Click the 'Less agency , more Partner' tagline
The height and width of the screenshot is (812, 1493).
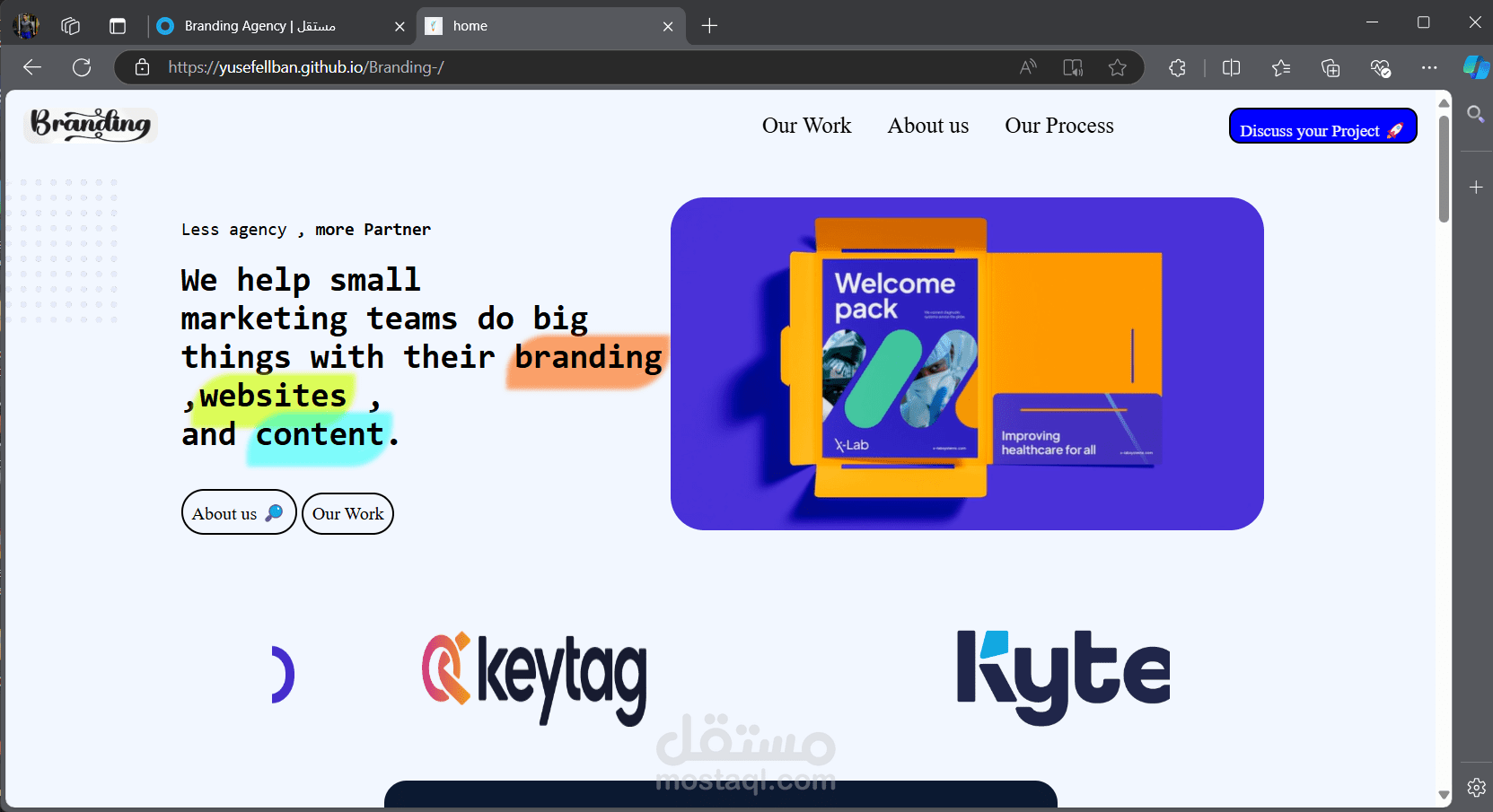[x=306, y=230]
